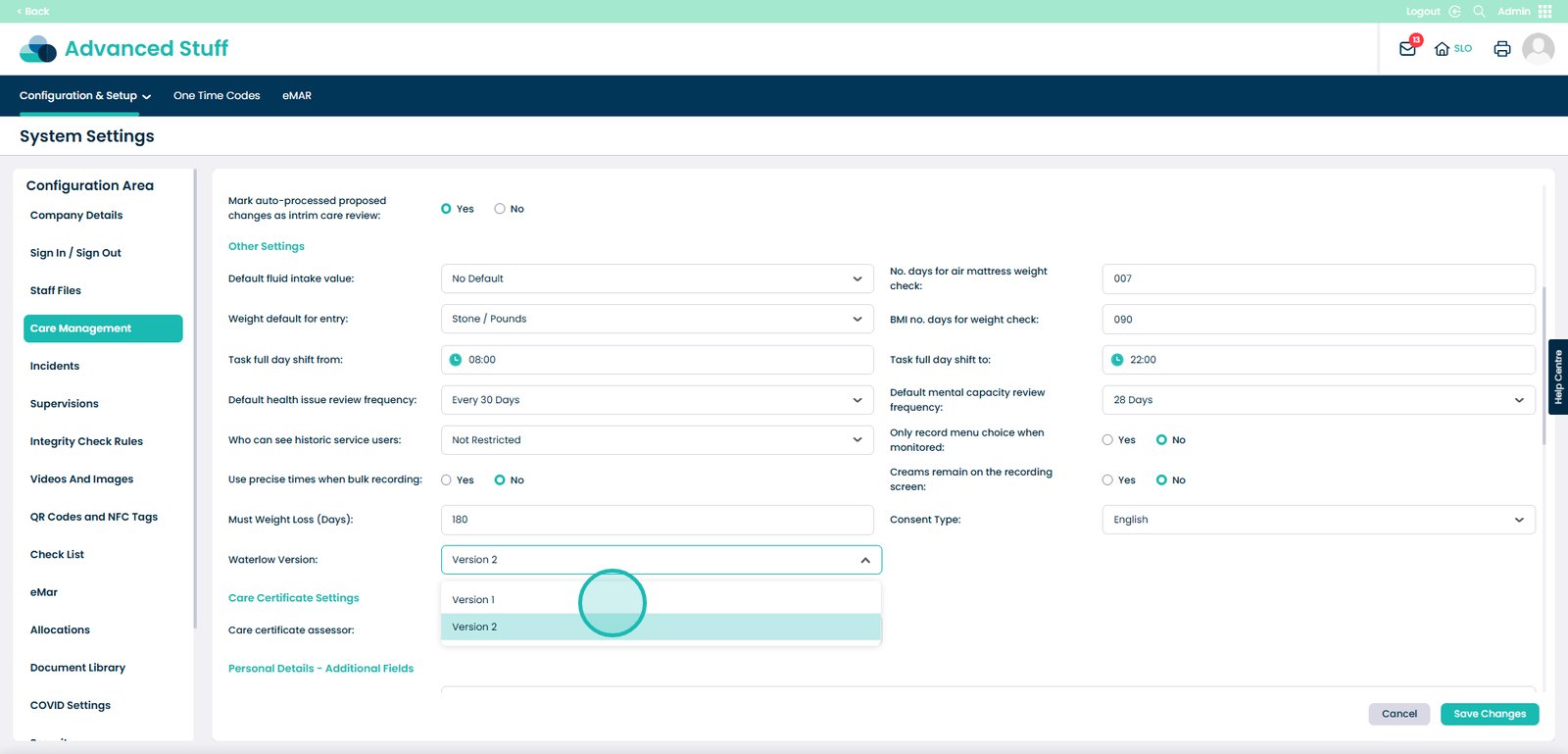The image size is (1568, 754).
Task: Click the logout arrow icon
Action: point(1454,12)
